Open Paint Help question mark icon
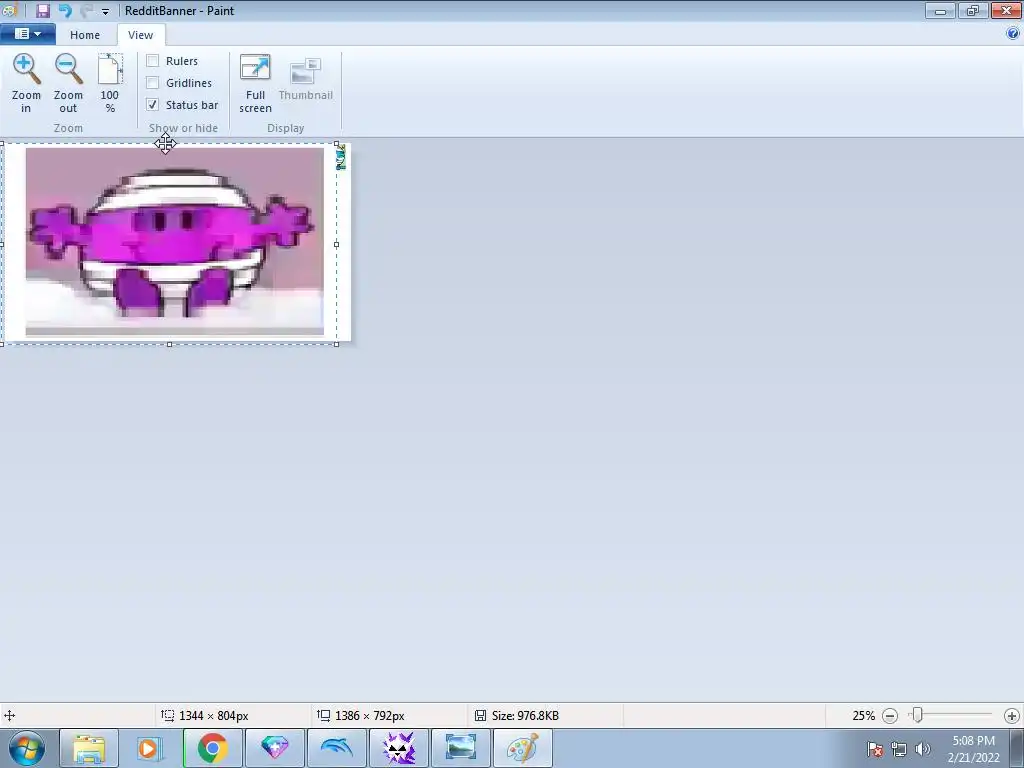Image resolution: width=1024 pixels, height=768 pixels. [1013, 34]
